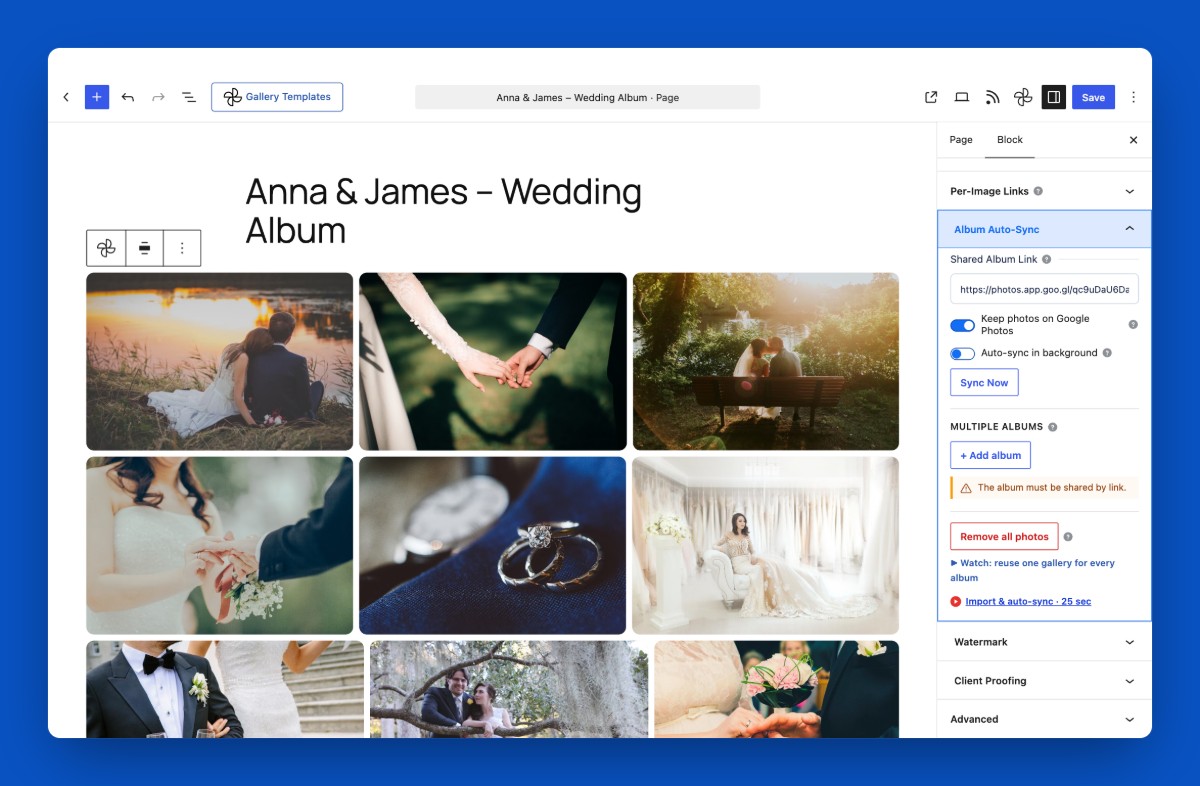Toggle Keep photos on Google Photos
This screenshot has height=786, width=1200.
(x=962, y=325)
